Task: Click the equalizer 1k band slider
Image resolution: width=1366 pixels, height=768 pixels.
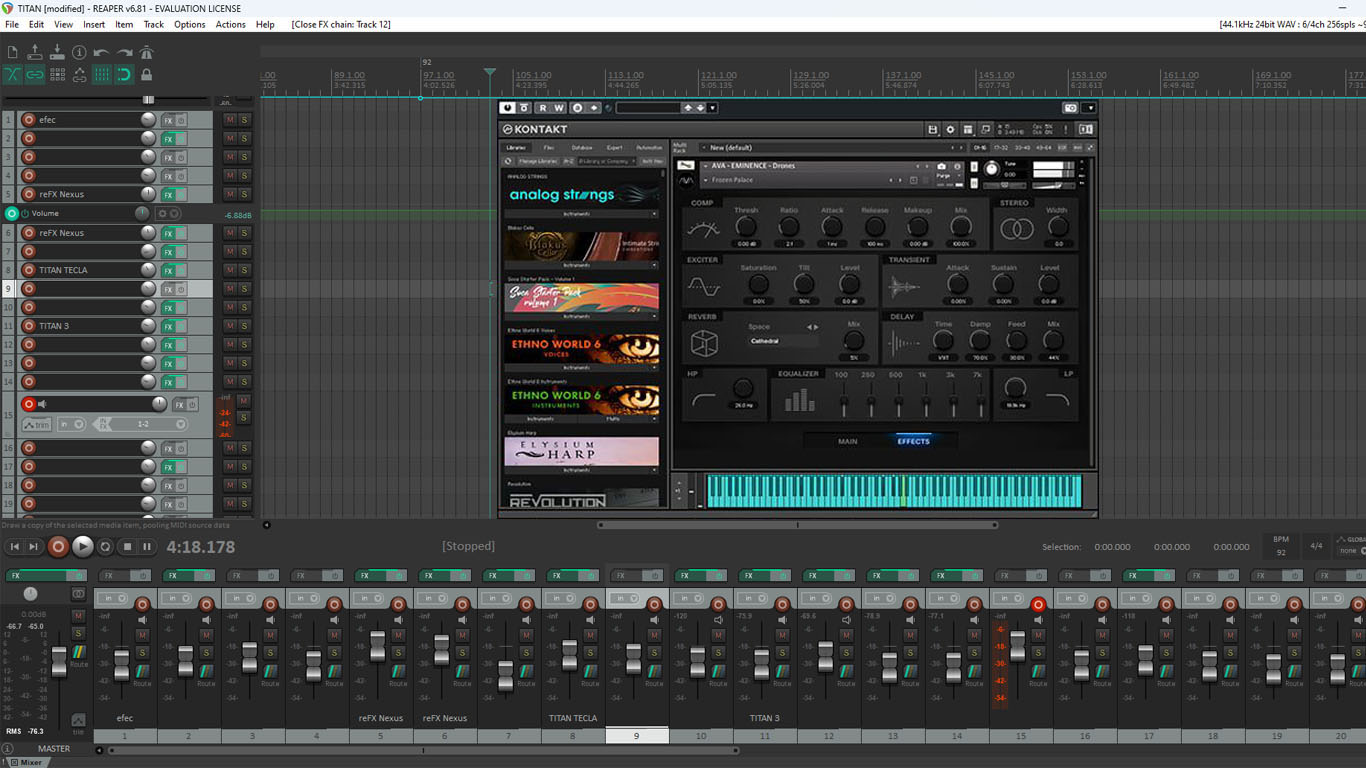Action: tap(926, 402)
